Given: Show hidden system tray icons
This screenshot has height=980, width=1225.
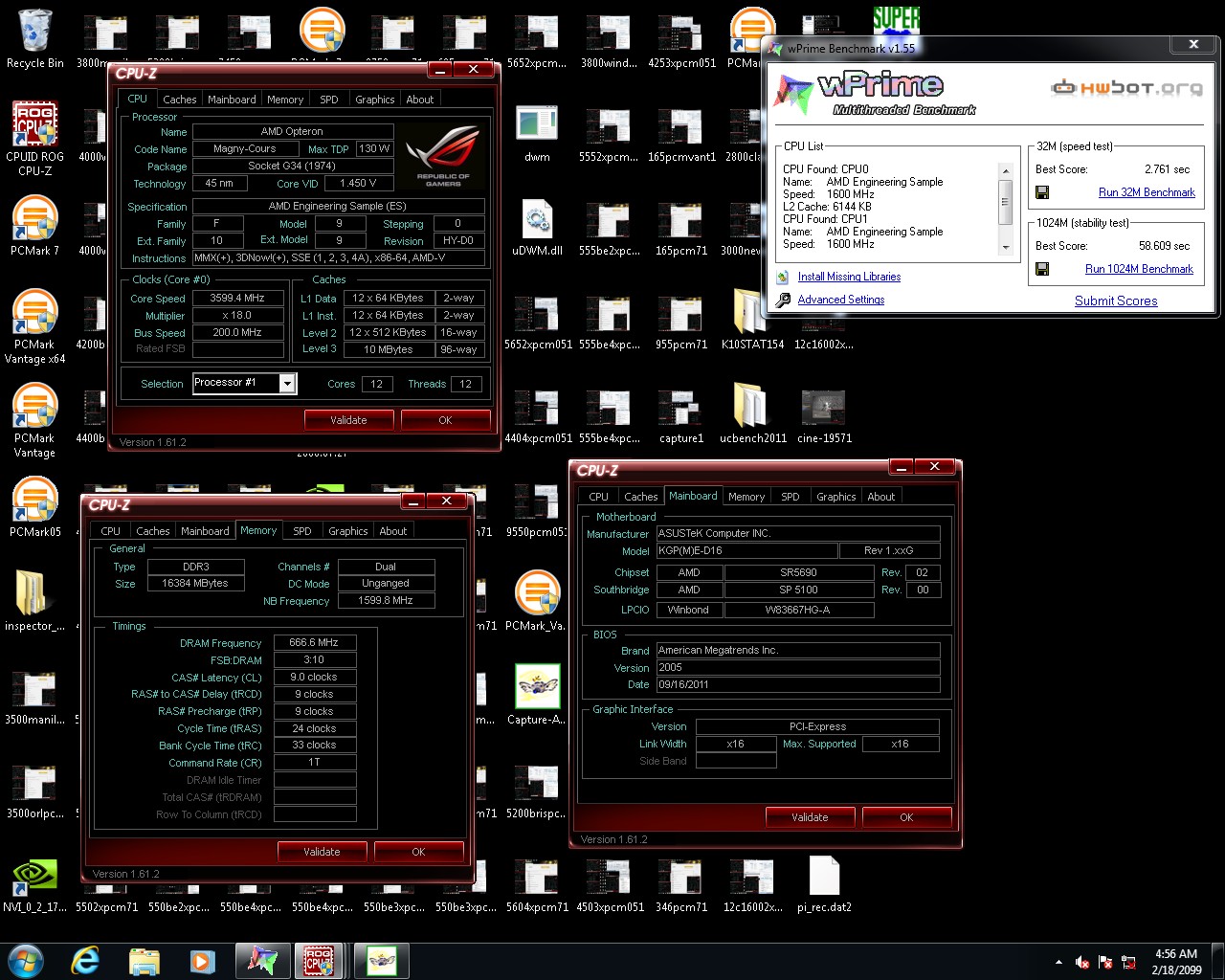Looking at the screenshot, I should (x=1058, y=962).
